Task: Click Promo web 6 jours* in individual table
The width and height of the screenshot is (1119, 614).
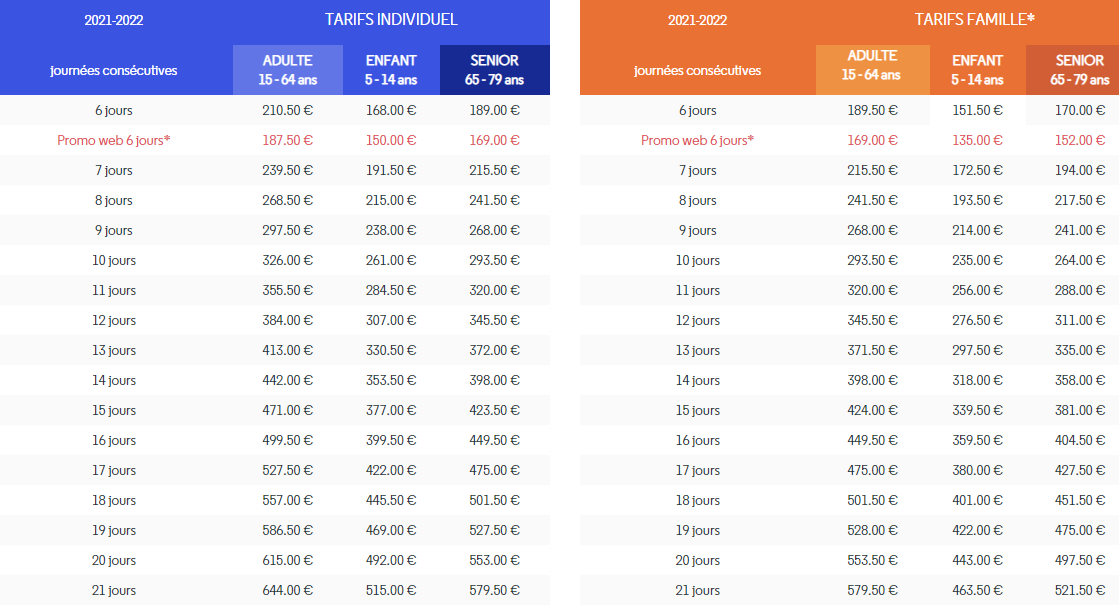Action: (x=114, y=140)
